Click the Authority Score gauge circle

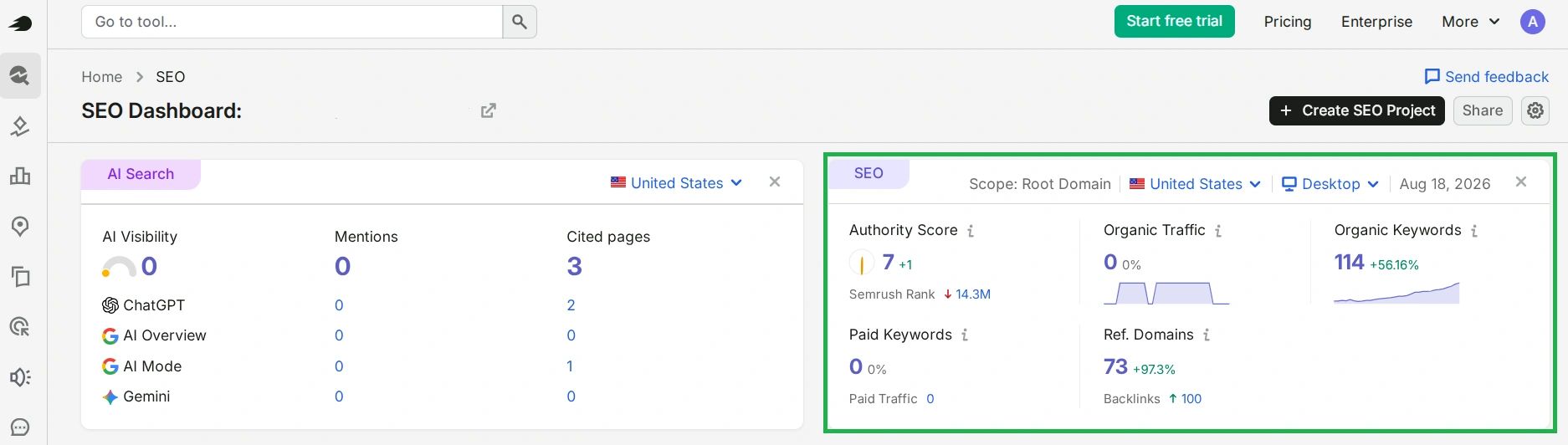pyautogui.click(x=862, y=263)
